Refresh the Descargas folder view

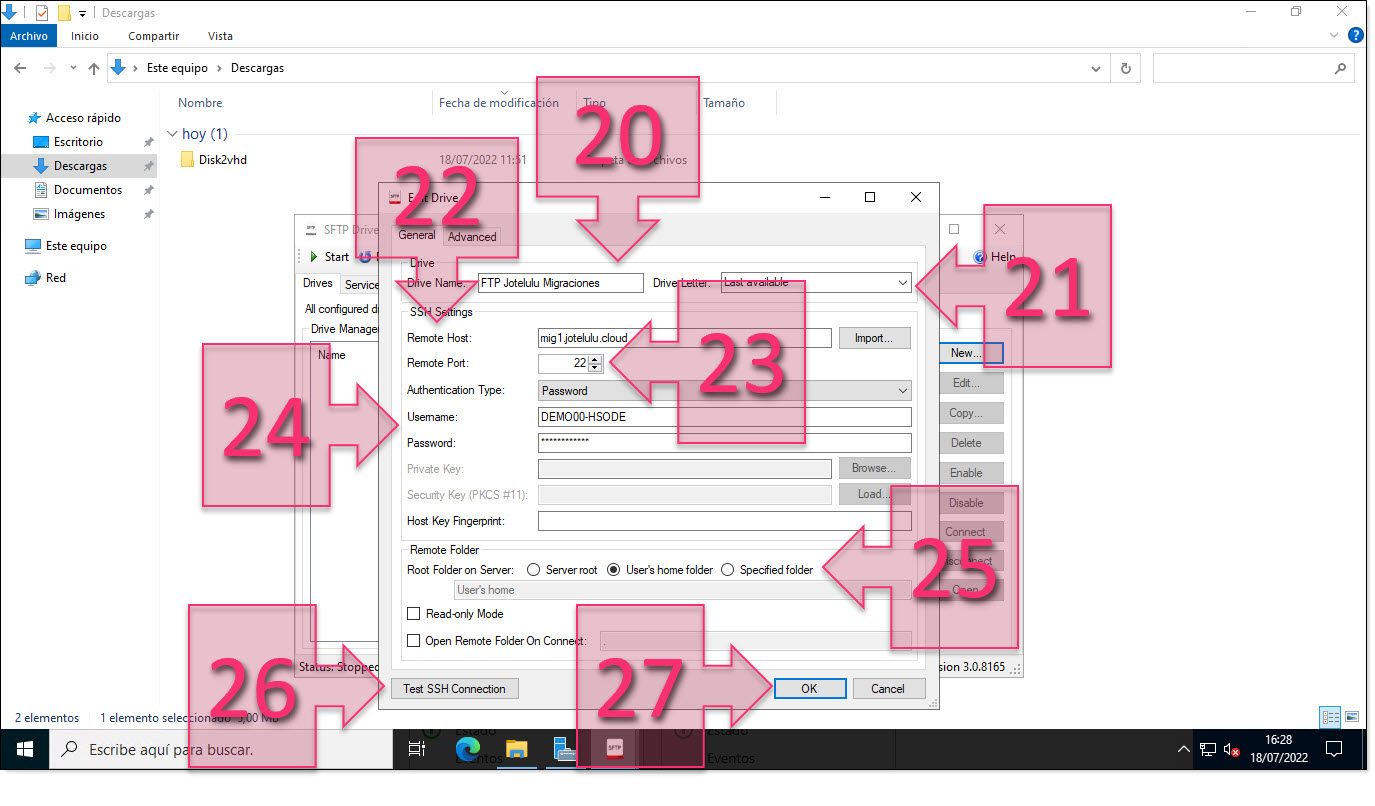1126,68
